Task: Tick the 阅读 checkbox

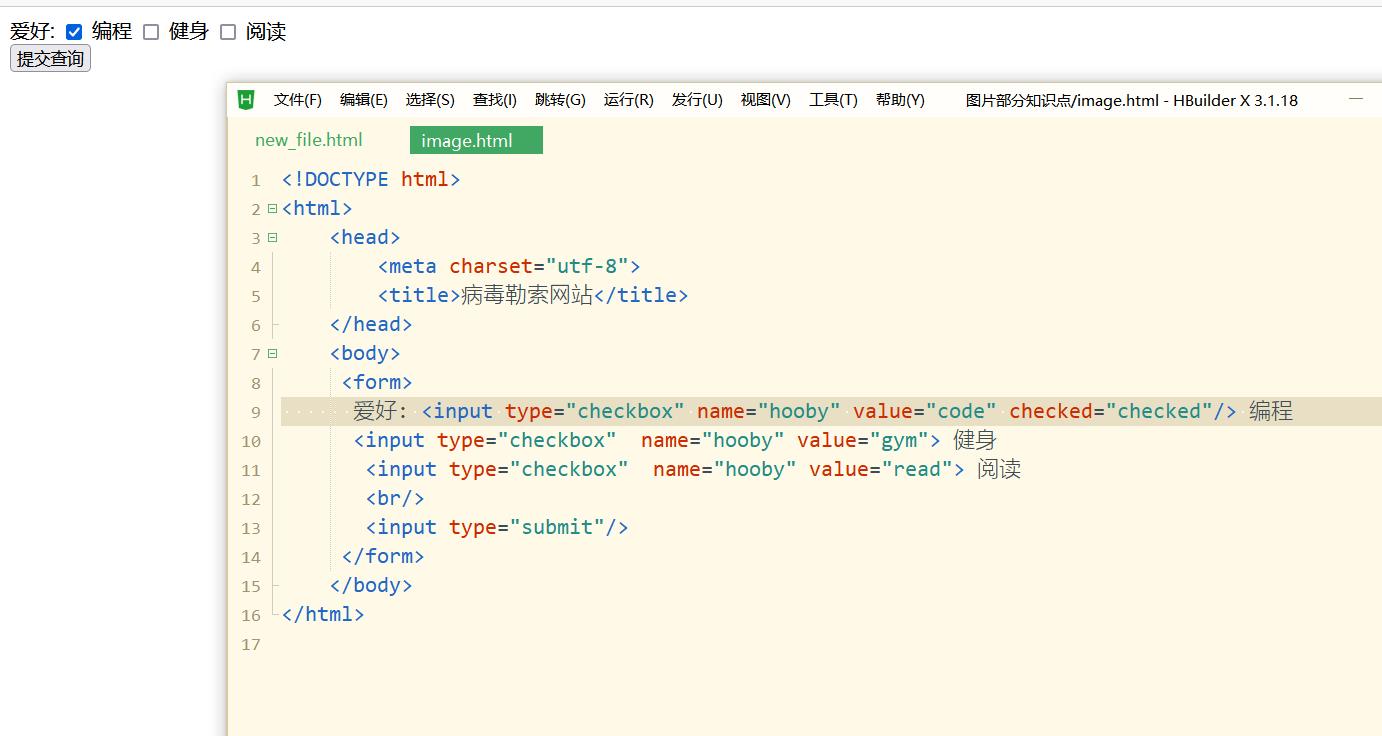Action: pos(228,32)
